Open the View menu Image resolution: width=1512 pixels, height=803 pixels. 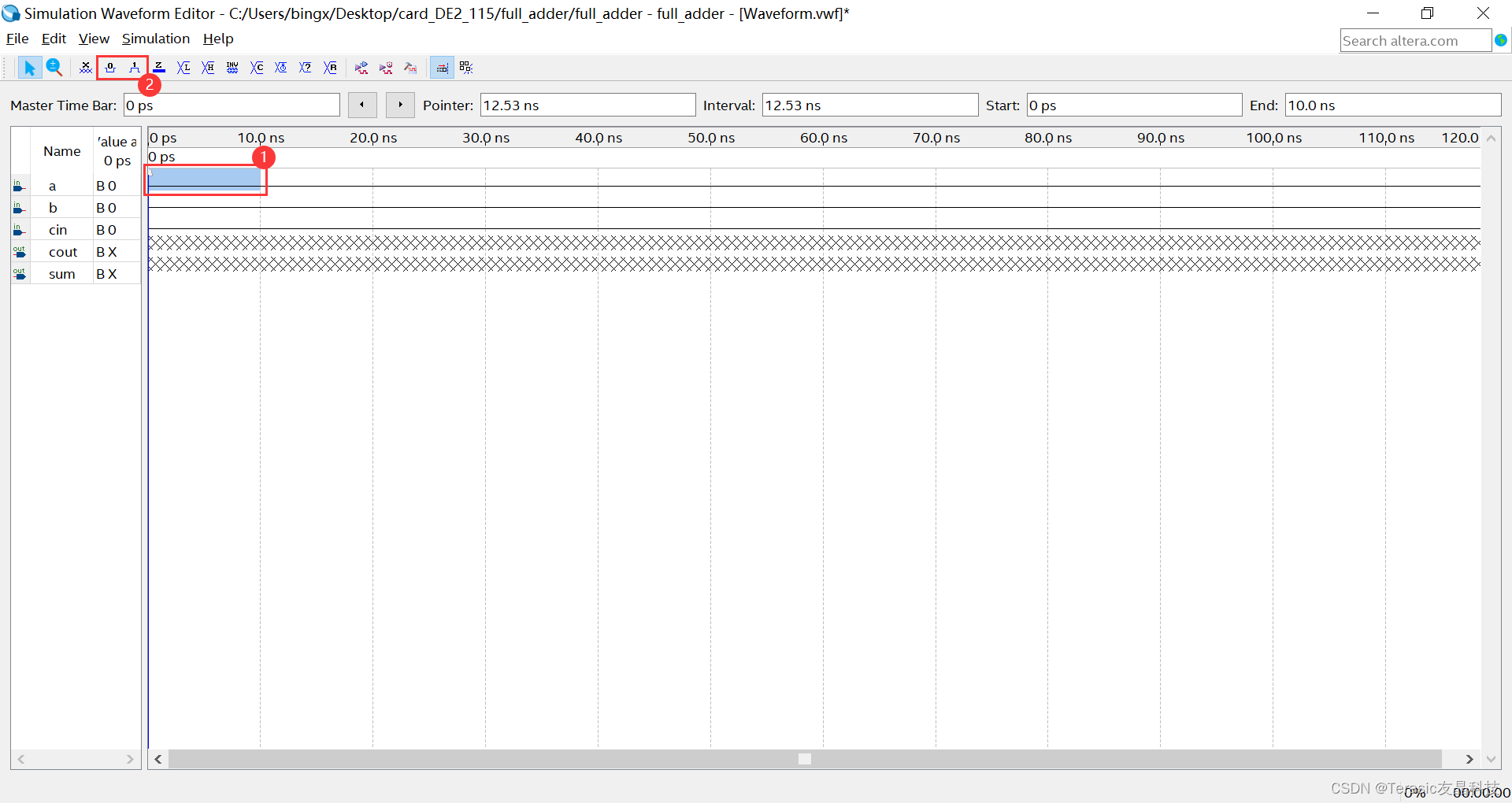coord(94,39)
